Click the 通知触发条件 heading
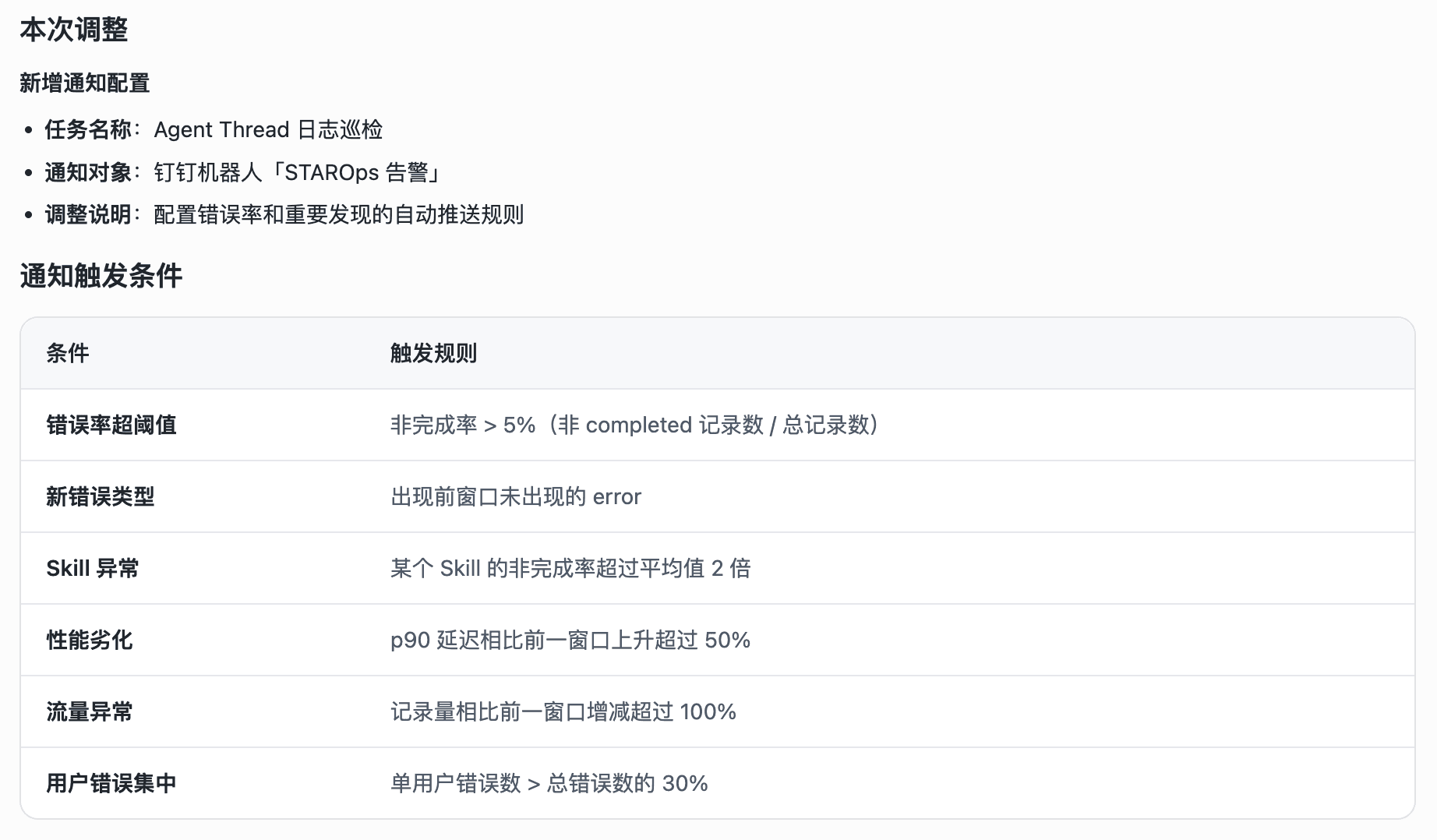Viewport: 1437px width, 840px height. [101, 276]
